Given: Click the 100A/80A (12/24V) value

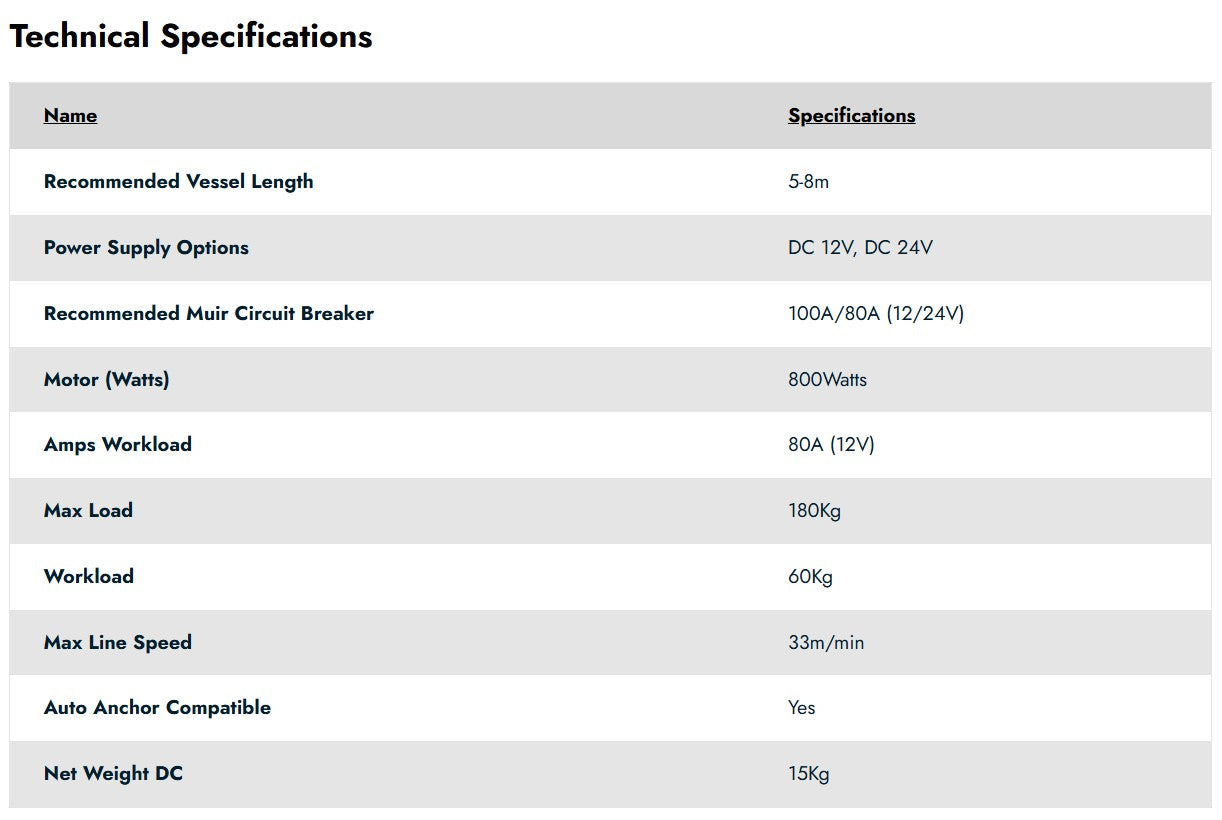Looking at the screenshot, I should tap(875, 314).
